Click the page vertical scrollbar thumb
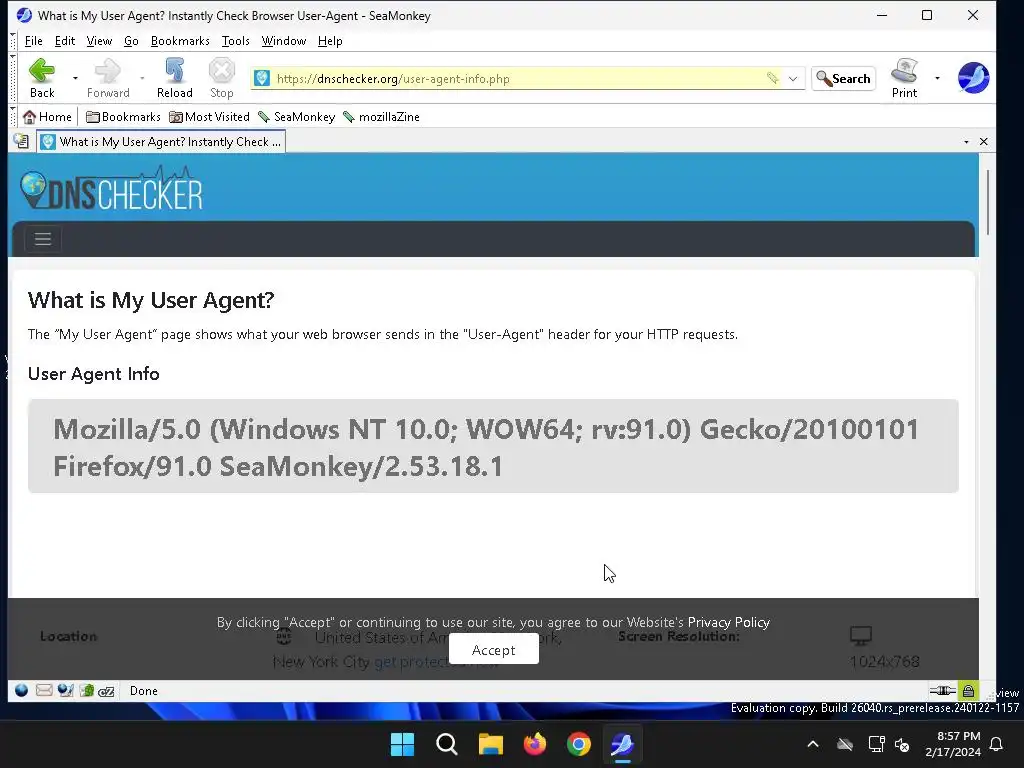The width and height of the screenshot is (1024, 768). [x=987, y=202]
